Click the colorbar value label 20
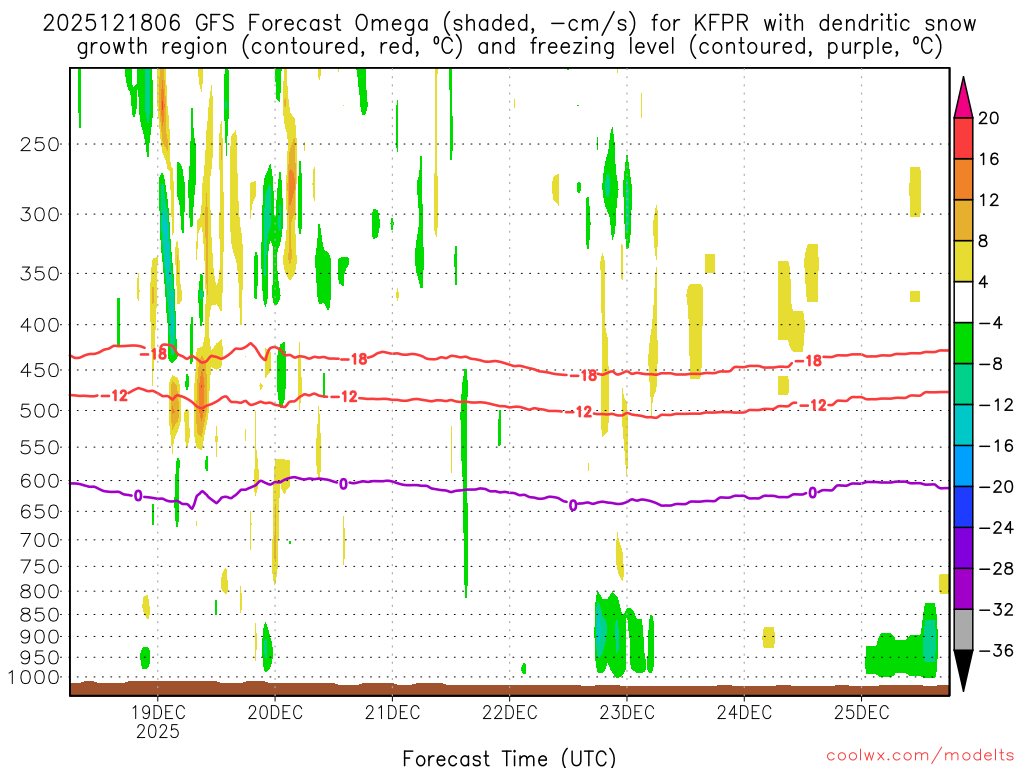Viewport: 1024px width, 768px height. pos(989,118)
